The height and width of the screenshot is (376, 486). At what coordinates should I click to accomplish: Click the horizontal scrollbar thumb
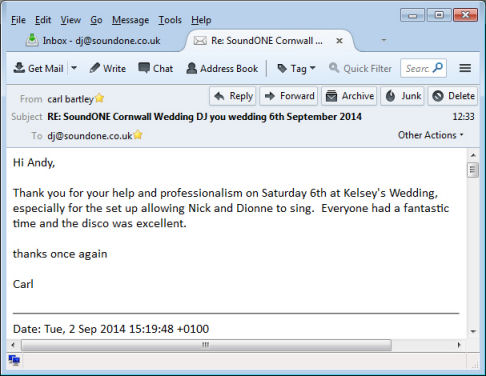[206, 345]
